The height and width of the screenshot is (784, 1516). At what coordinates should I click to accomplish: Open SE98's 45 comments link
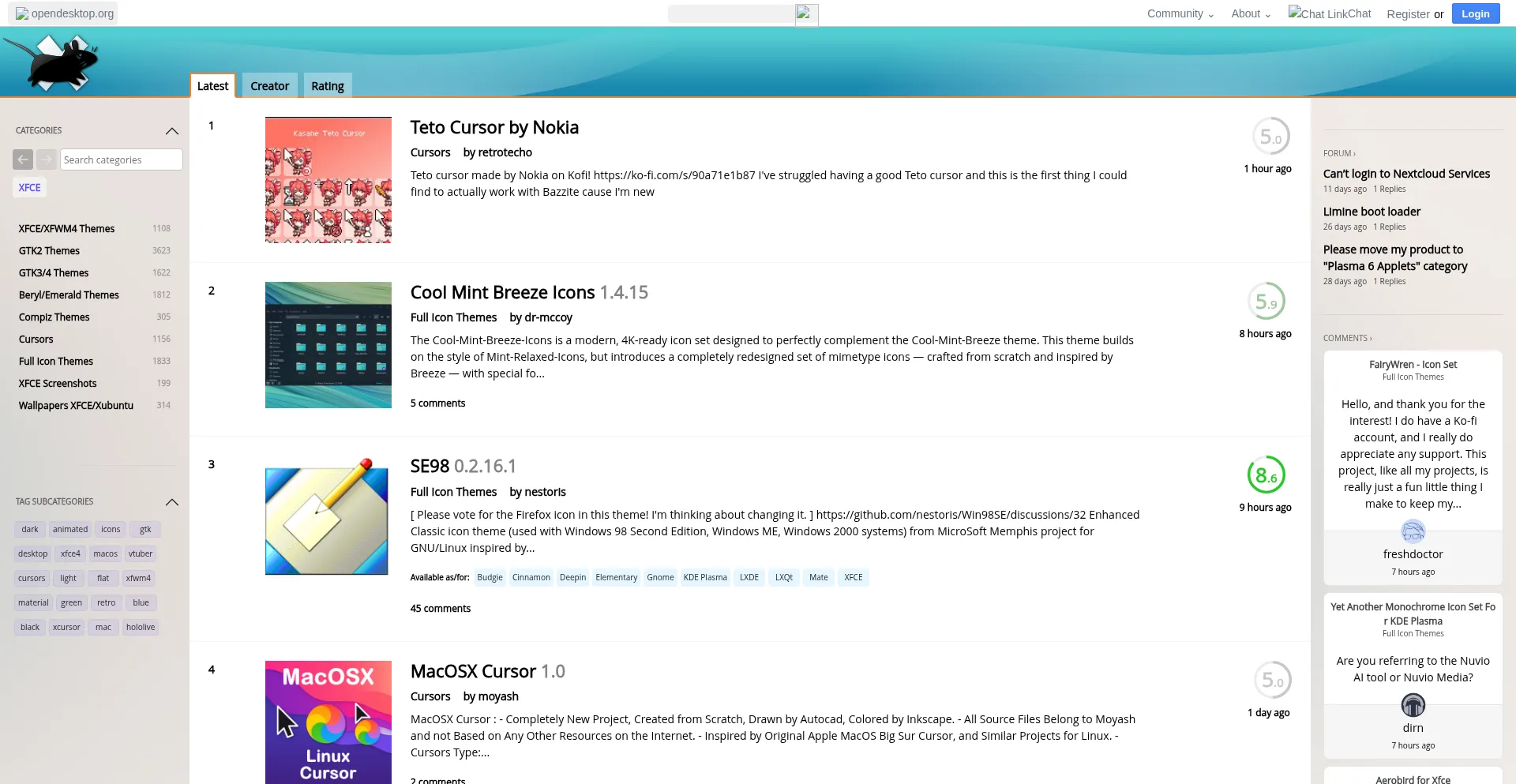pyautogui.click(x=441, y=609)
